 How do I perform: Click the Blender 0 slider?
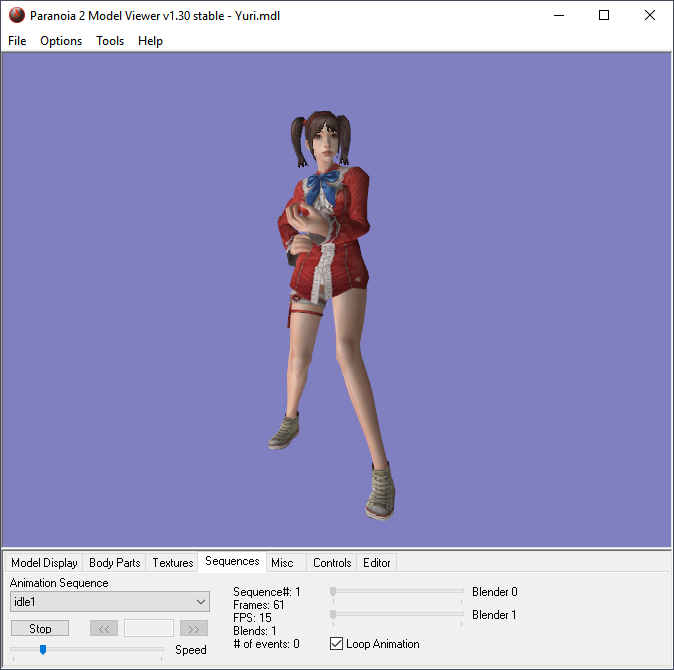tap(397, 592)
